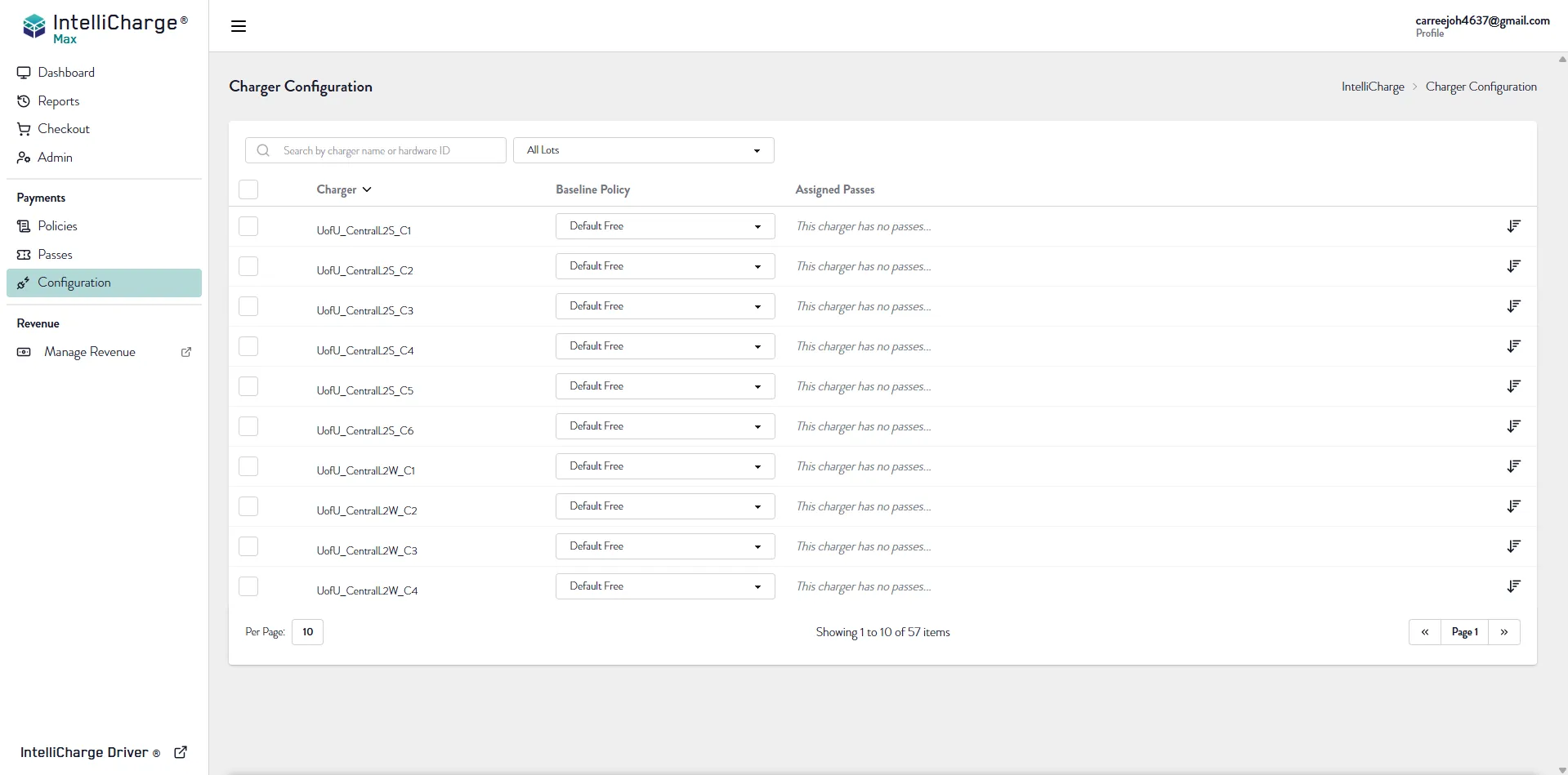
Task: Open Checkout in sidebar
Action: pos(104,129)
